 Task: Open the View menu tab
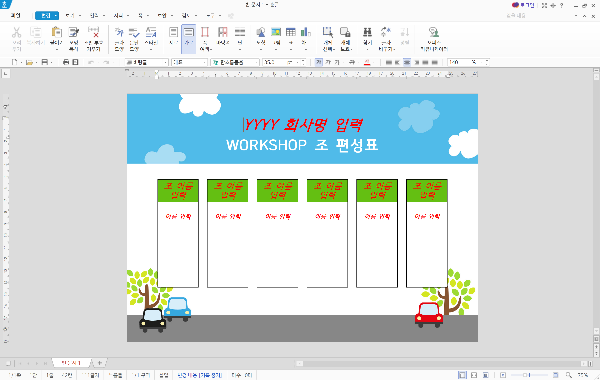click(70, 16)
